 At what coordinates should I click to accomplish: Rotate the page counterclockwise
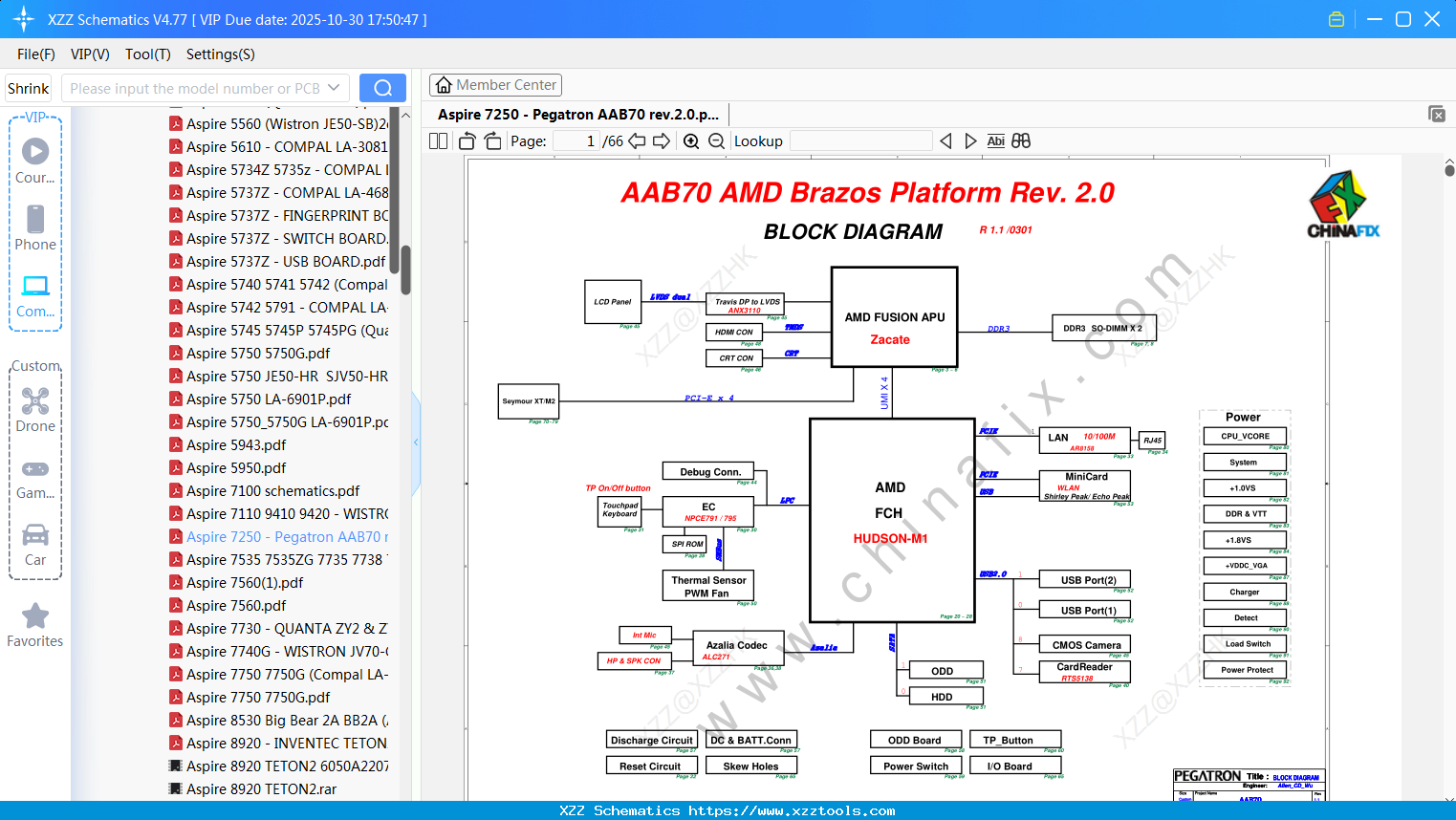[467, 141]
